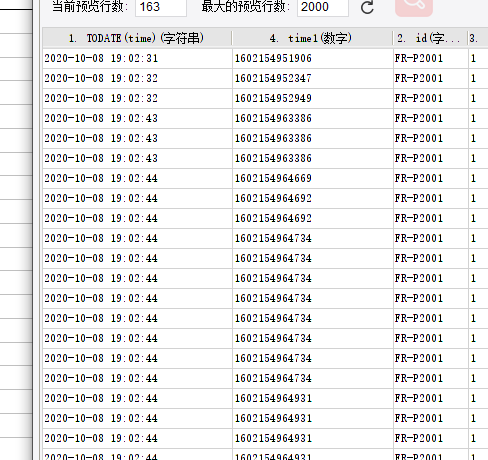Select time1 cell 1602154951906

point(313,59)
